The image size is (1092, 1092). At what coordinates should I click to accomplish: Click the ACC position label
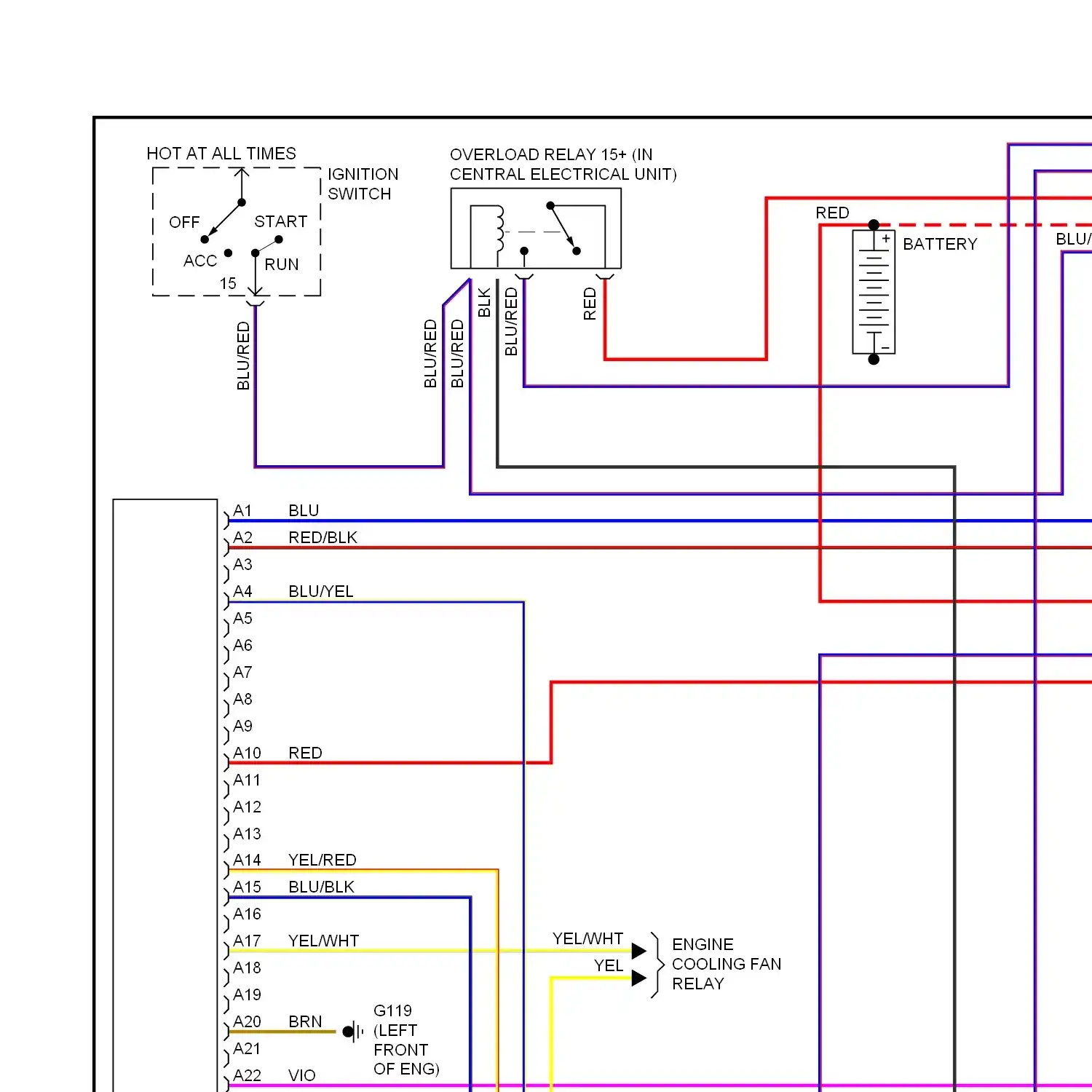[x=200, y=261]
